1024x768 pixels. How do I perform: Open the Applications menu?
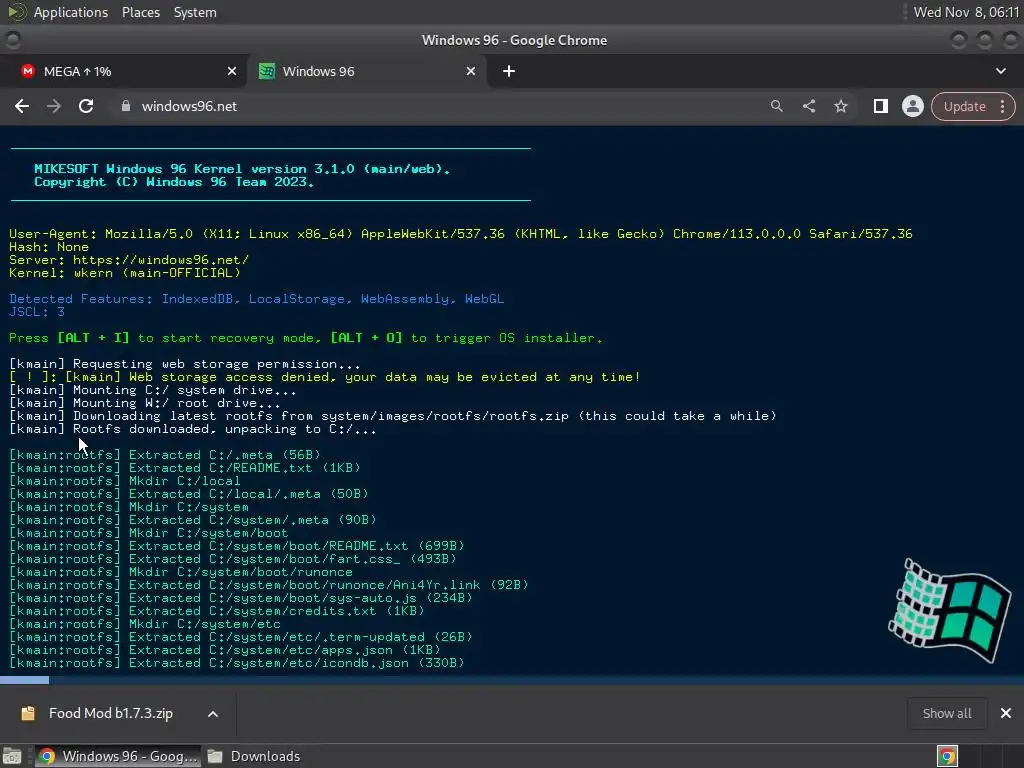tap(71, 12)
